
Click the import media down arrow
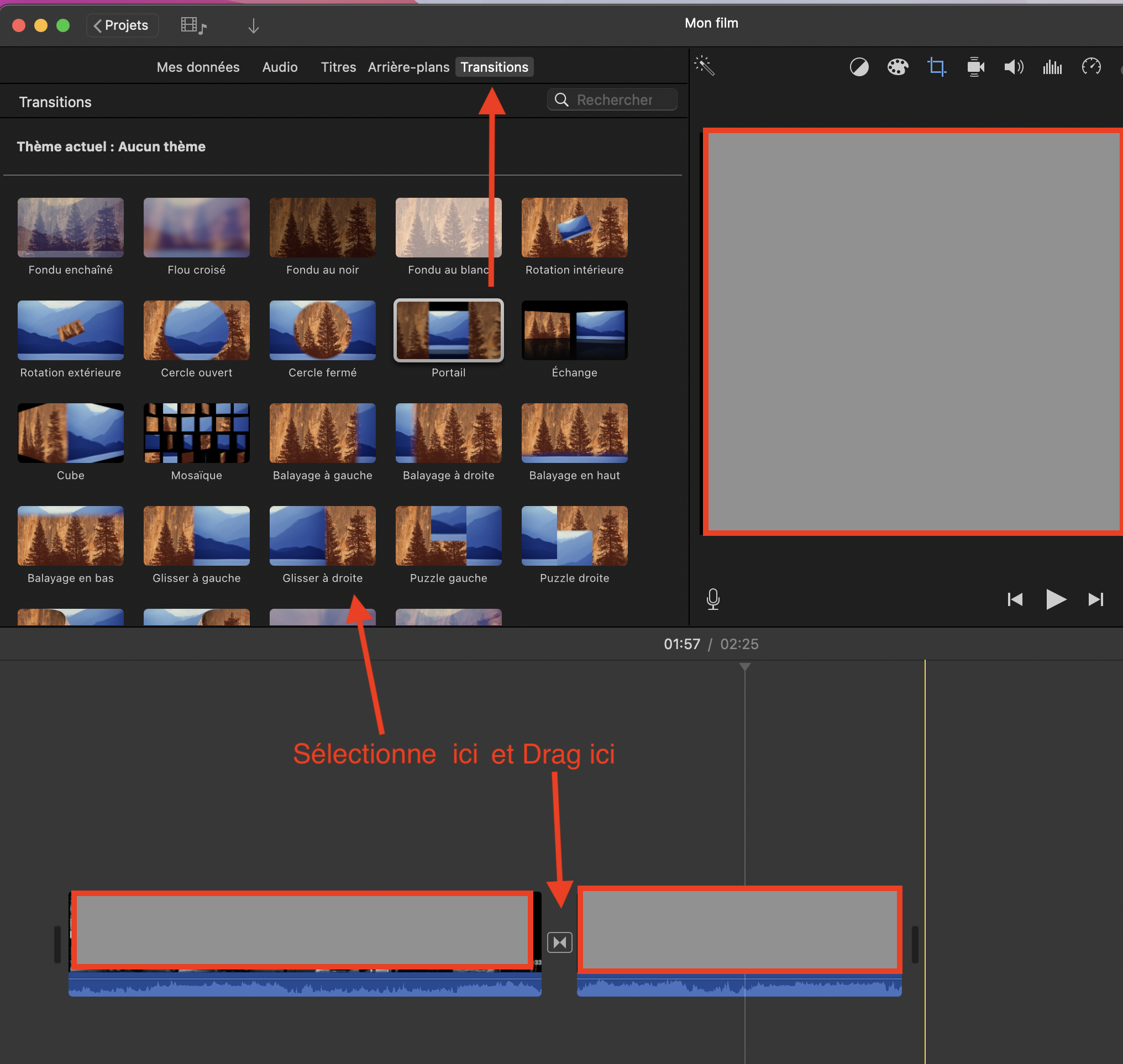pyautogui.click(x=253, y=25)
